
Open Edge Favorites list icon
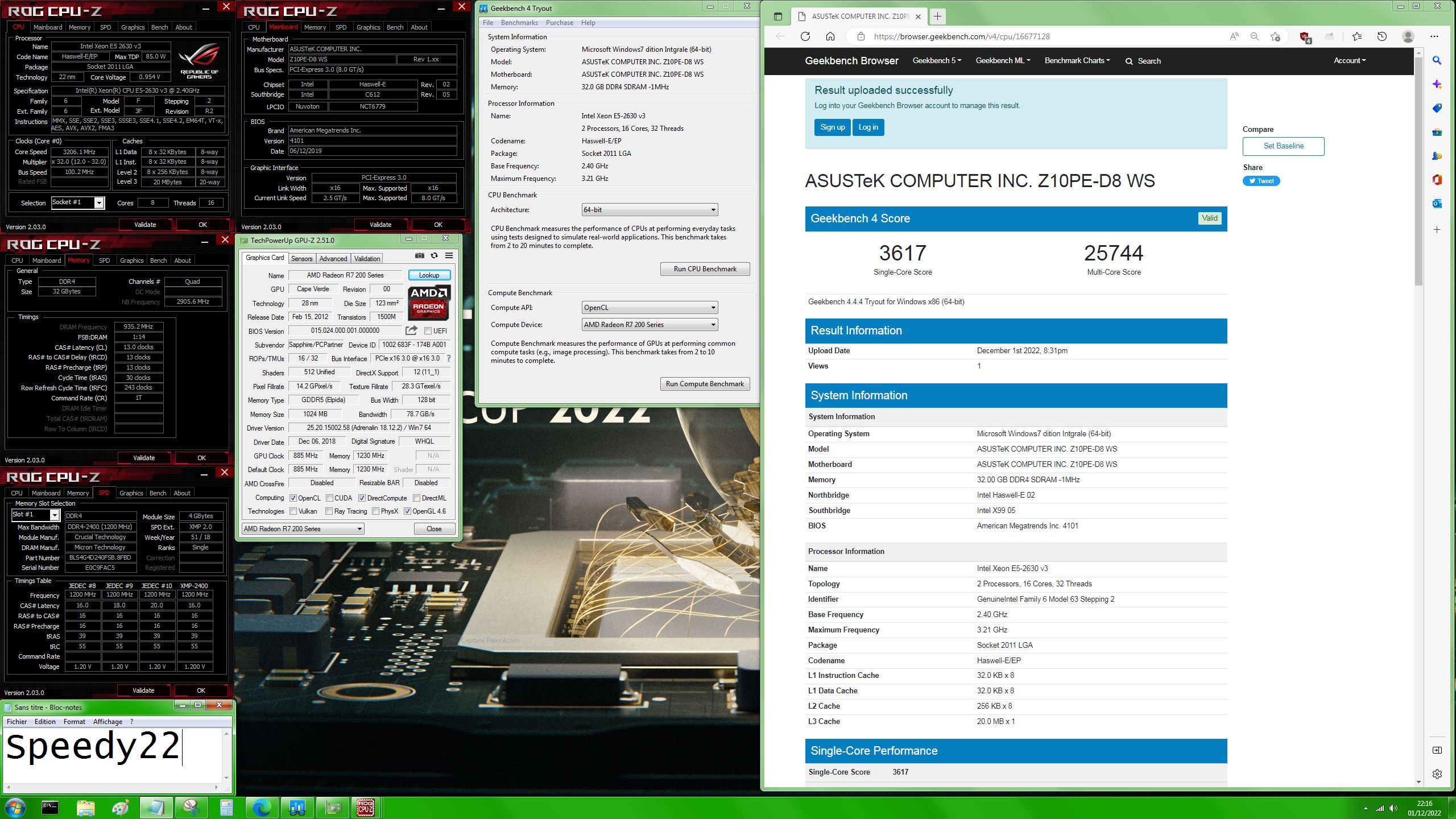pos(1357,36)
